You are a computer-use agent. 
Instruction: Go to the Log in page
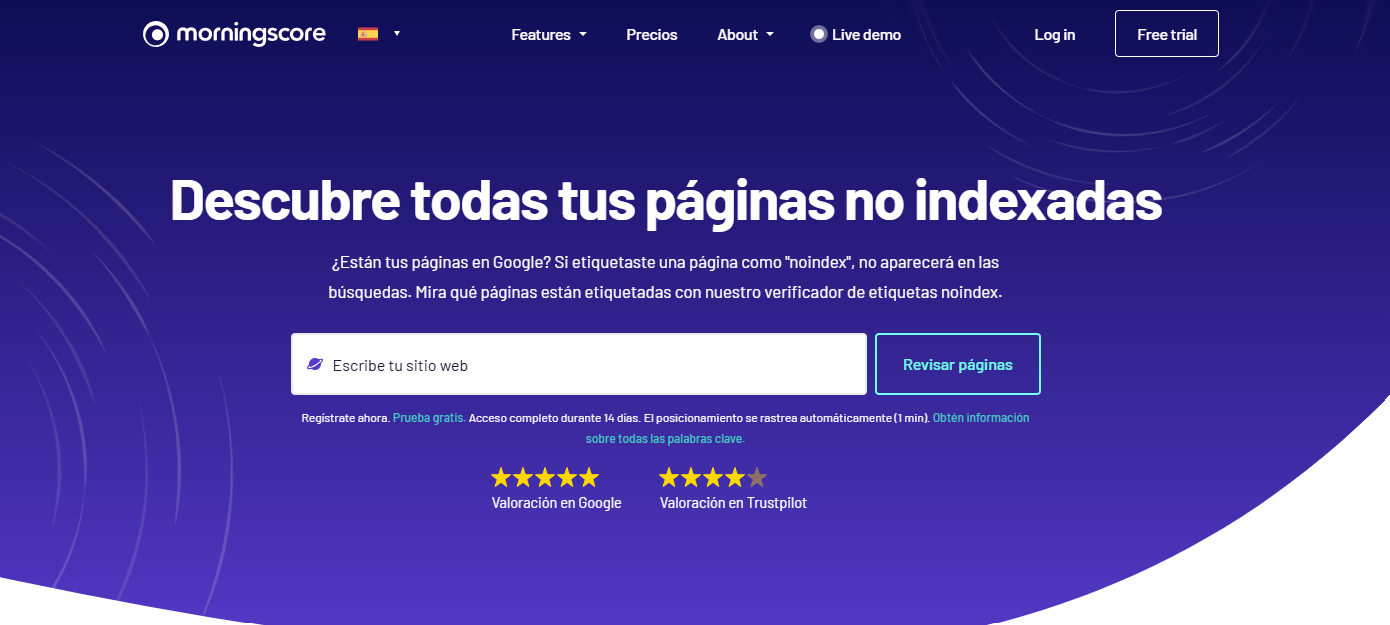pyautogui.click(x=1054, y=35)
